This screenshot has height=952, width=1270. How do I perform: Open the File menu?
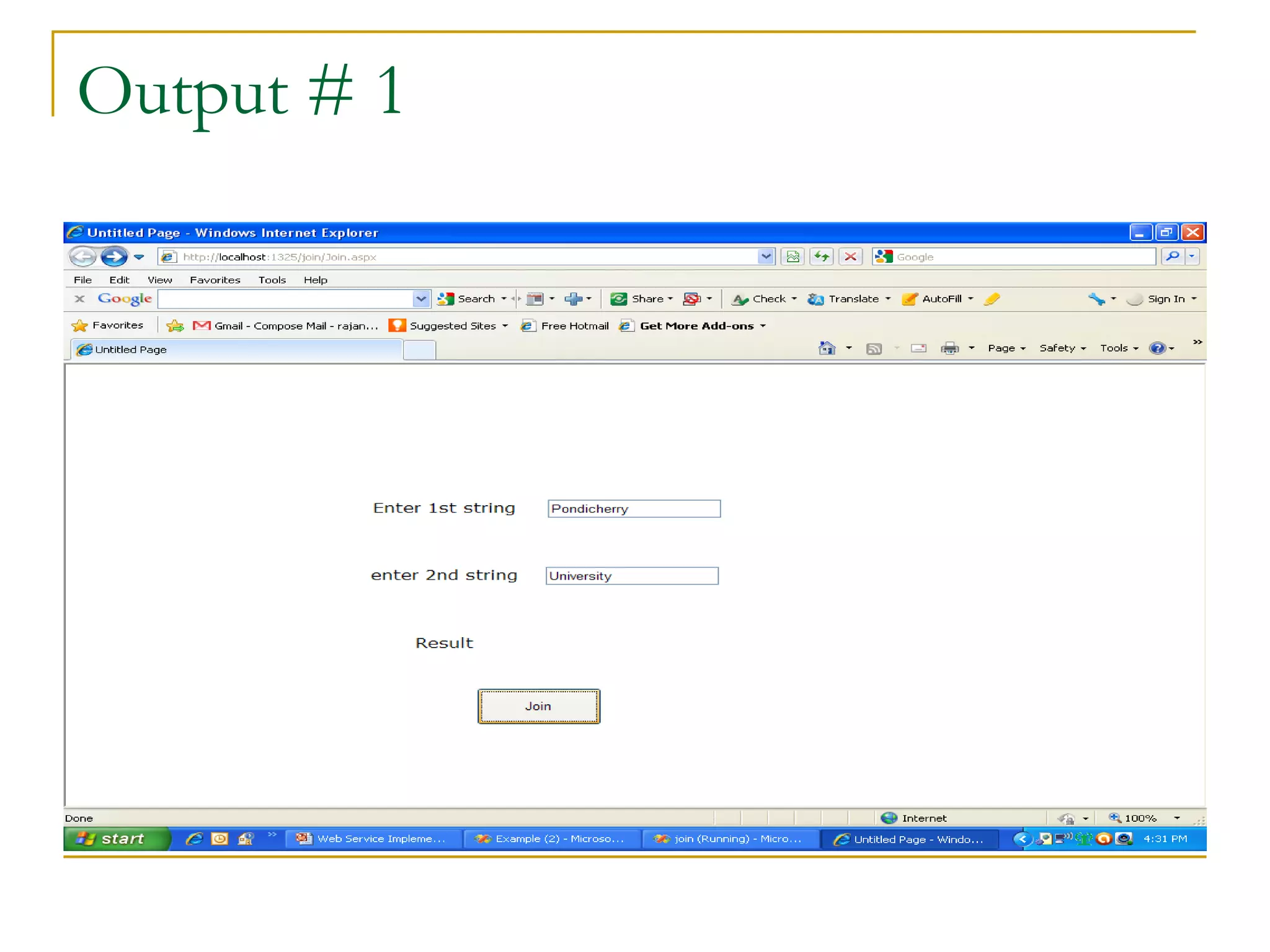82,280
